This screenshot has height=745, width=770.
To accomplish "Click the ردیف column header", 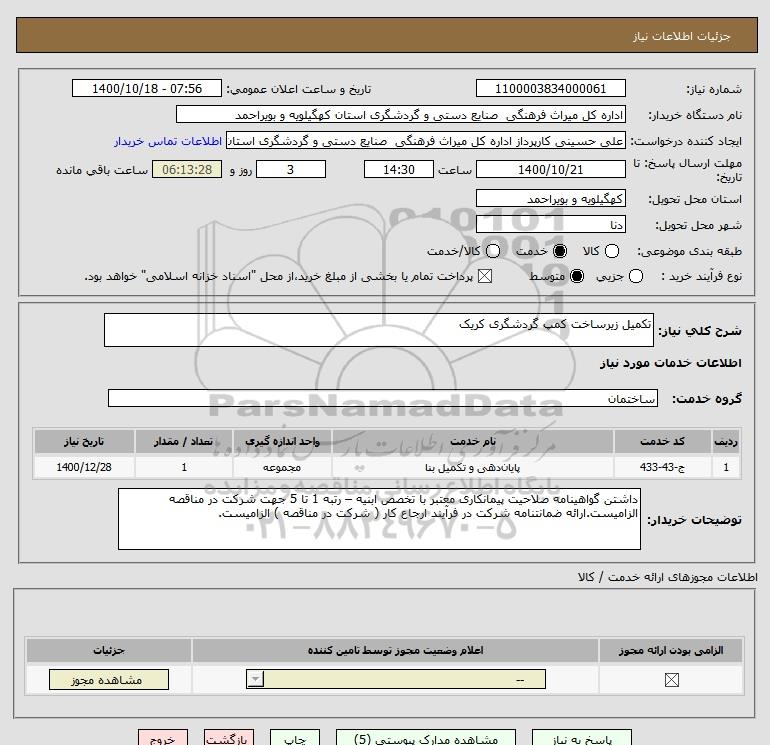I will pyautogui.click(x=726, y=441).
